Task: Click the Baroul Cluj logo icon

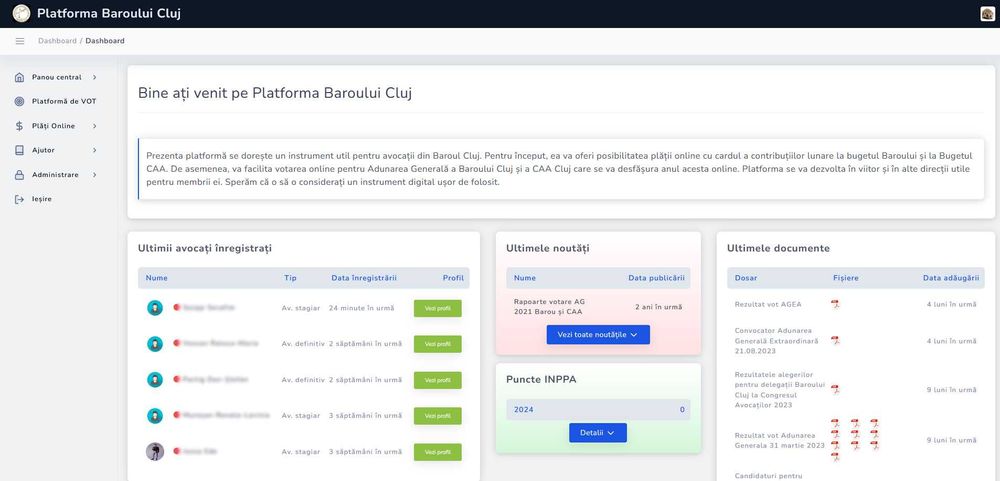Action: (x=21, y=14)
